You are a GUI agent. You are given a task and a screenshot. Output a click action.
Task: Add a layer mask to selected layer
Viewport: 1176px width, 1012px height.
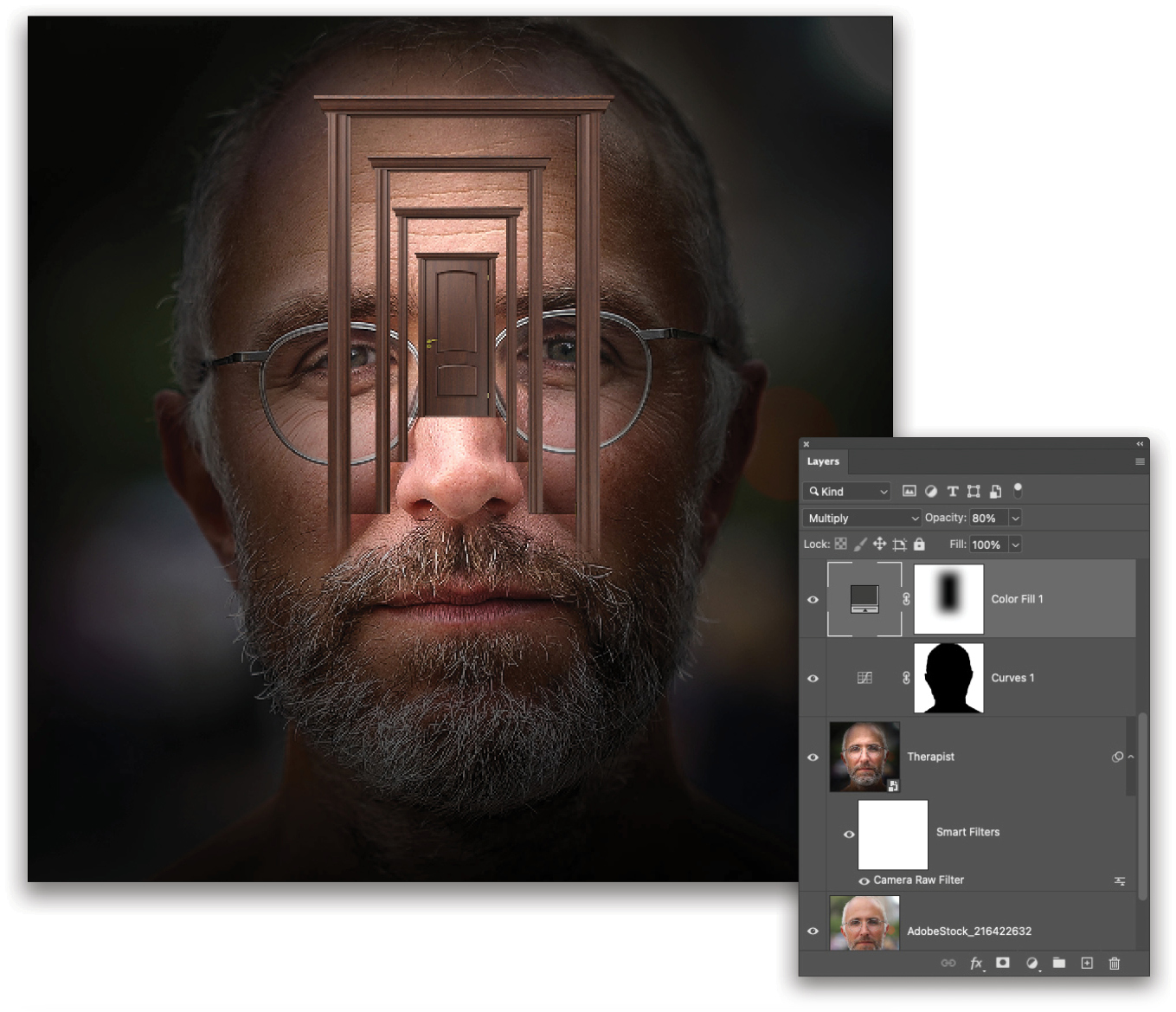click(x=1003, y=963)
